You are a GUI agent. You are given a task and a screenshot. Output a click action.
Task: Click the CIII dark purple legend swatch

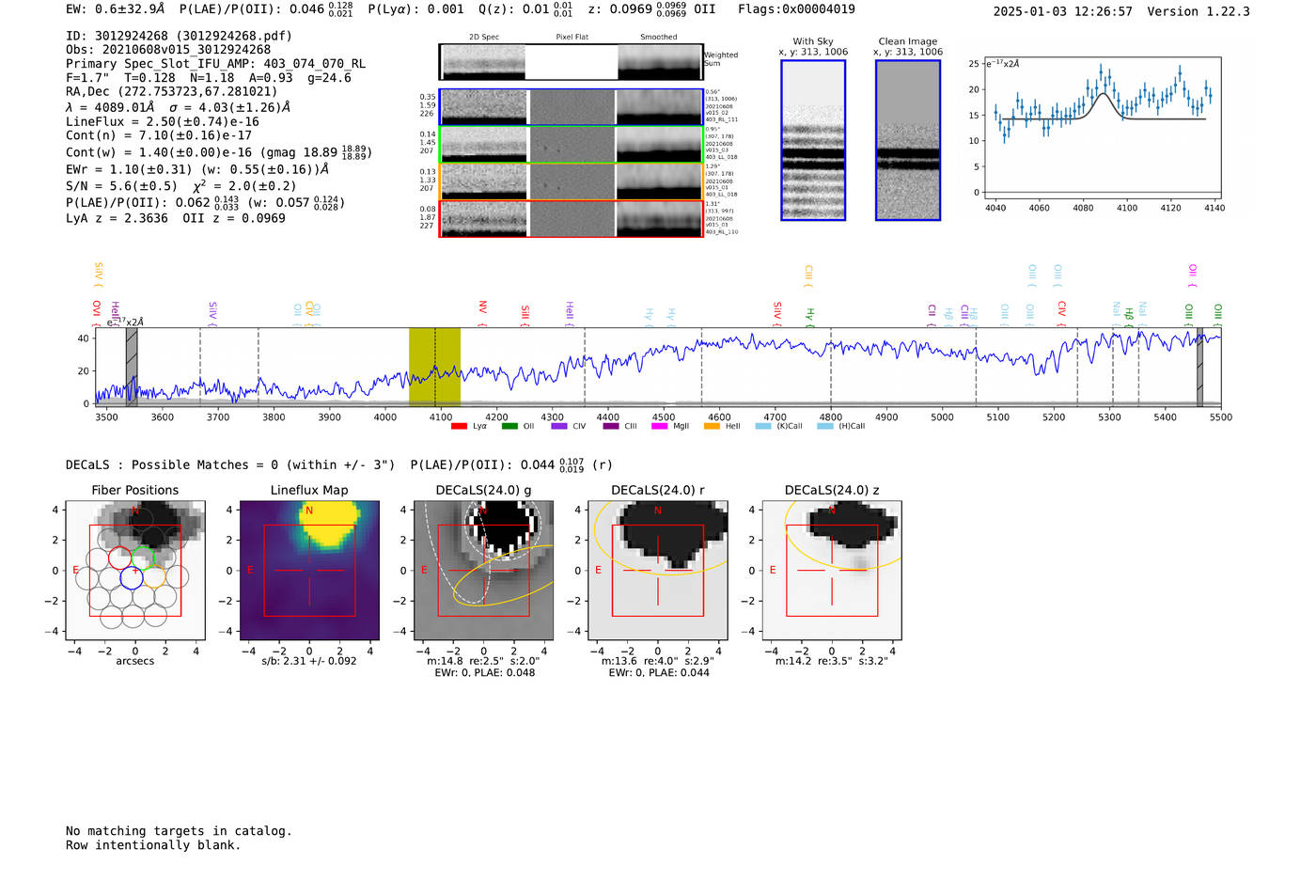click(x=611, y=426)
